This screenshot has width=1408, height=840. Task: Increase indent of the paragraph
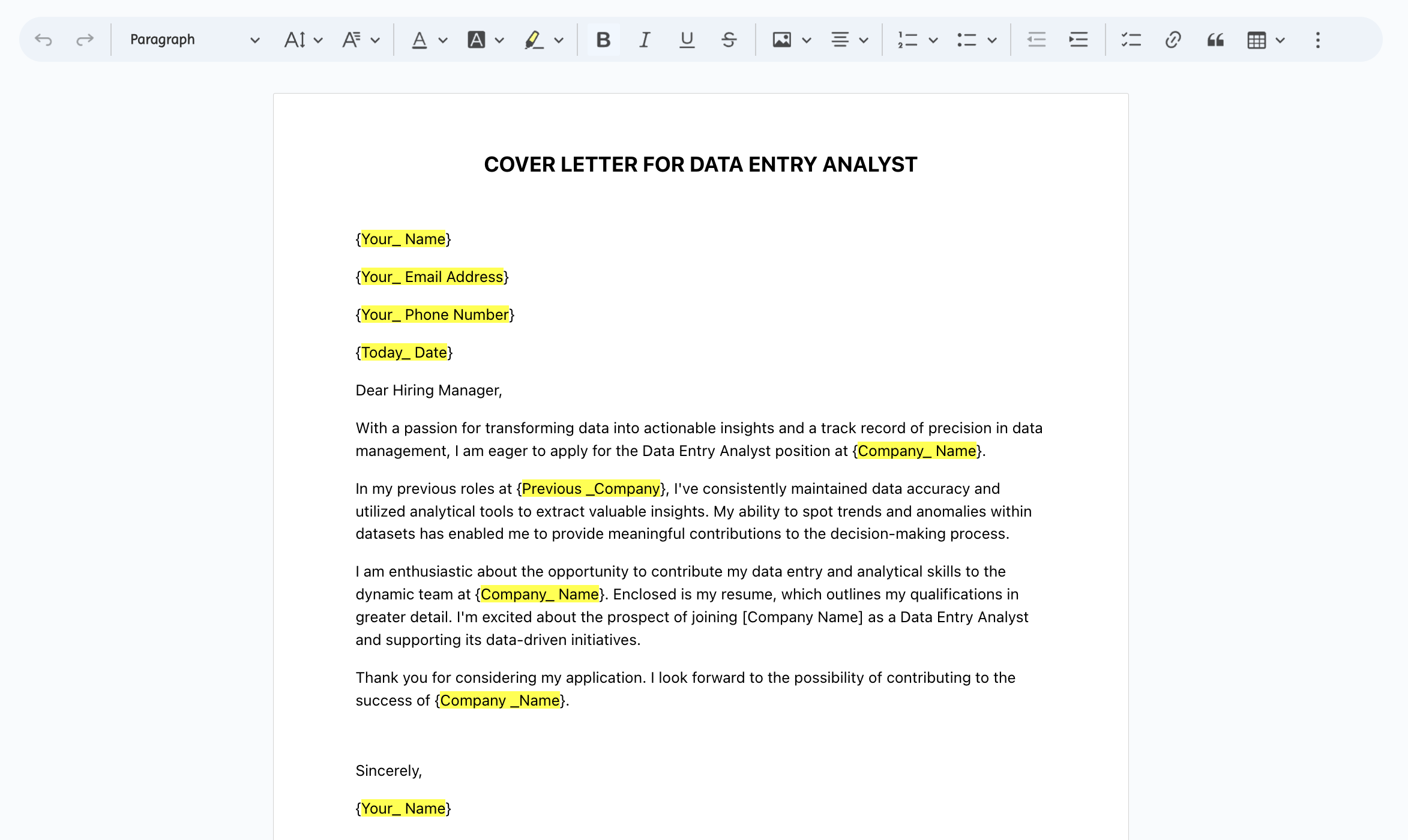point(1079,40)
